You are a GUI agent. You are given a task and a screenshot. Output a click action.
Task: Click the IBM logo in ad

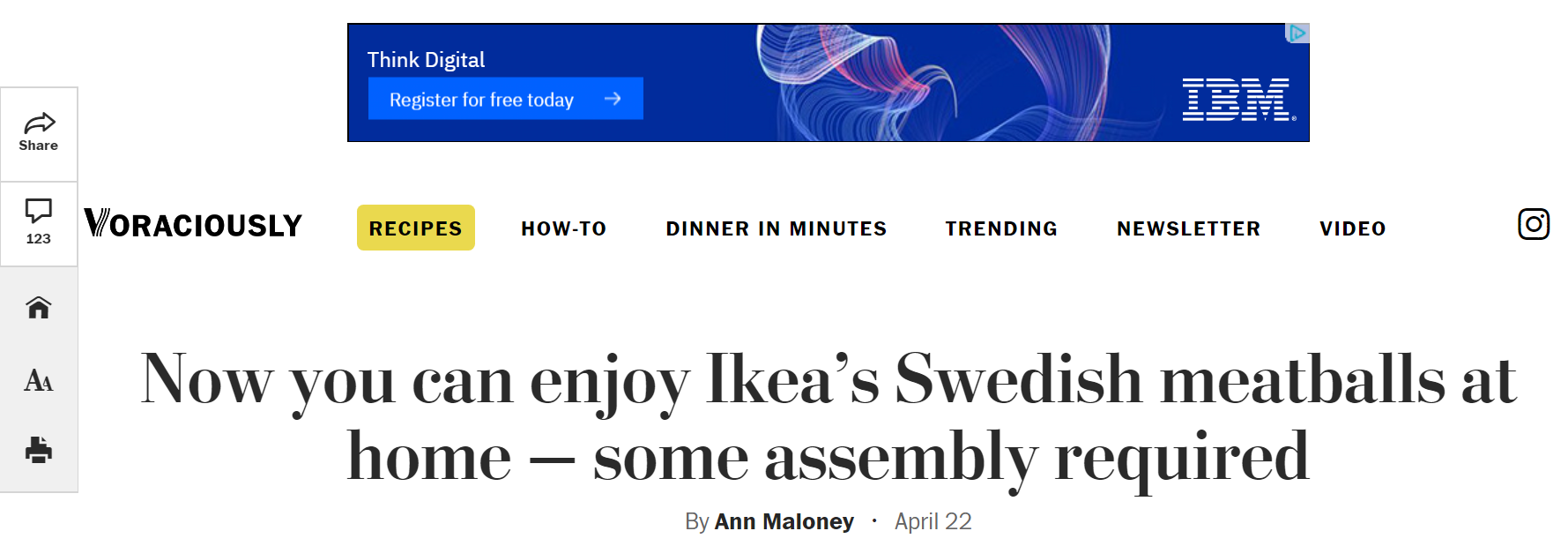pyautogui.click(x=1238, y=99)
